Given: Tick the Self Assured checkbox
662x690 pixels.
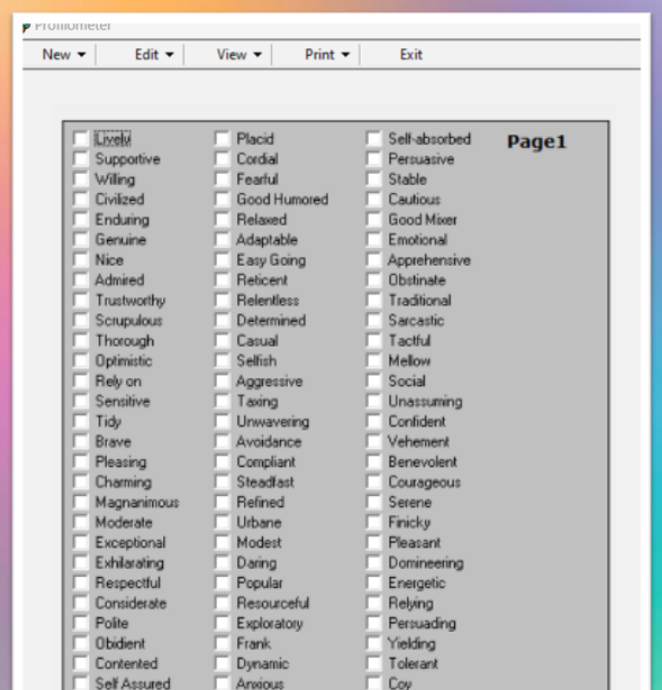Looking at the screenshot, I should tap(81, 683).
